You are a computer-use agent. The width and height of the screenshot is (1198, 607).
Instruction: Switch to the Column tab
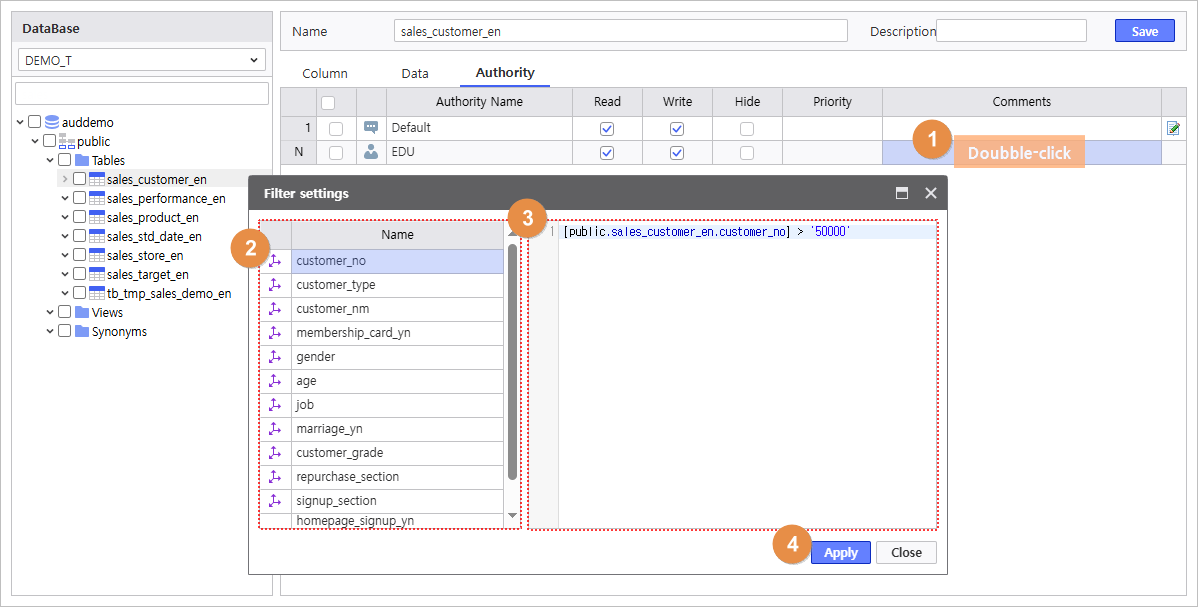point(325,73)
